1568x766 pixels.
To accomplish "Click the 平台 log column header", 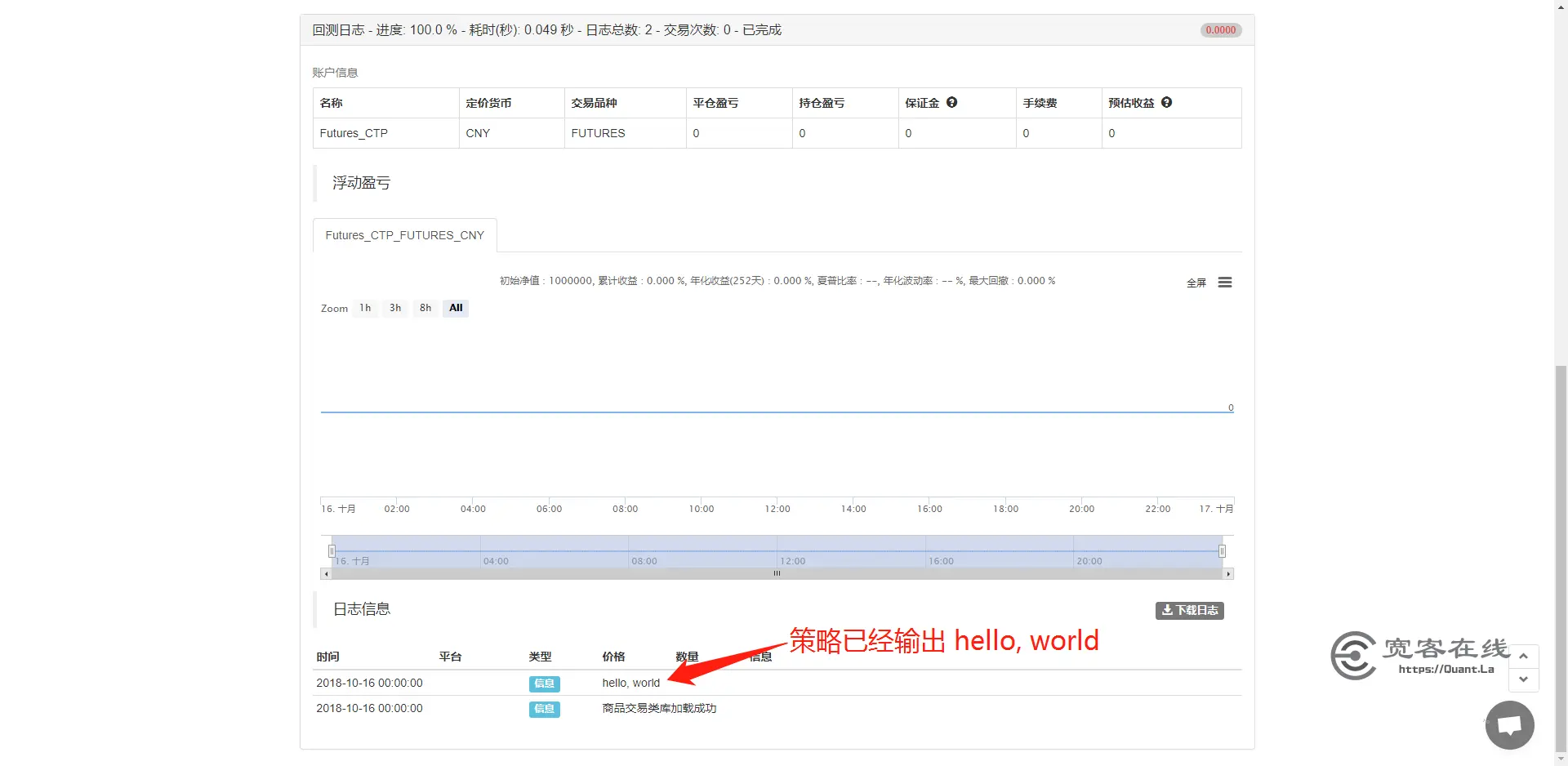I will point(450,657).
